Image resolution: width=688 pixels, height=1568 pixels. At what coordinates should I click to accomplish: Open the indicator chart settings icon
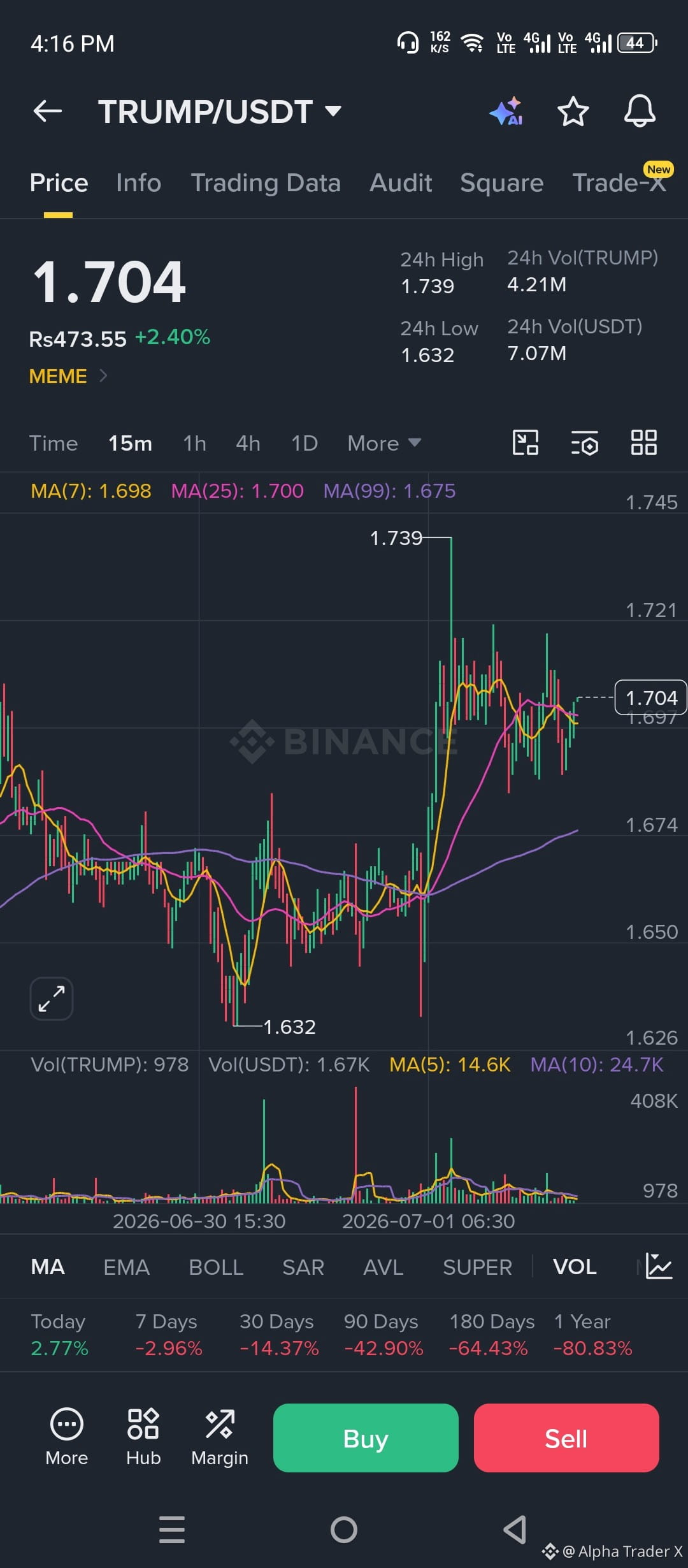(659, 1266)
